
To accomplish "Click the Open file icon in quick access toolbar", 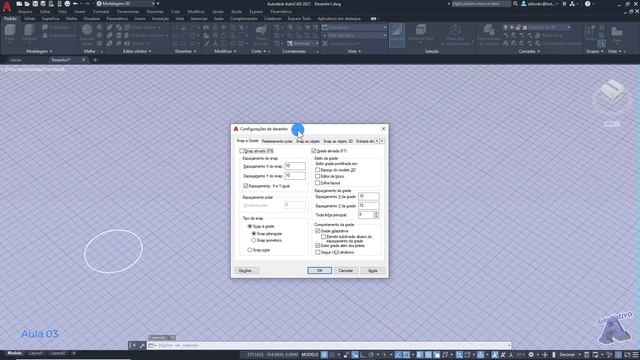I will pos(27,4).
